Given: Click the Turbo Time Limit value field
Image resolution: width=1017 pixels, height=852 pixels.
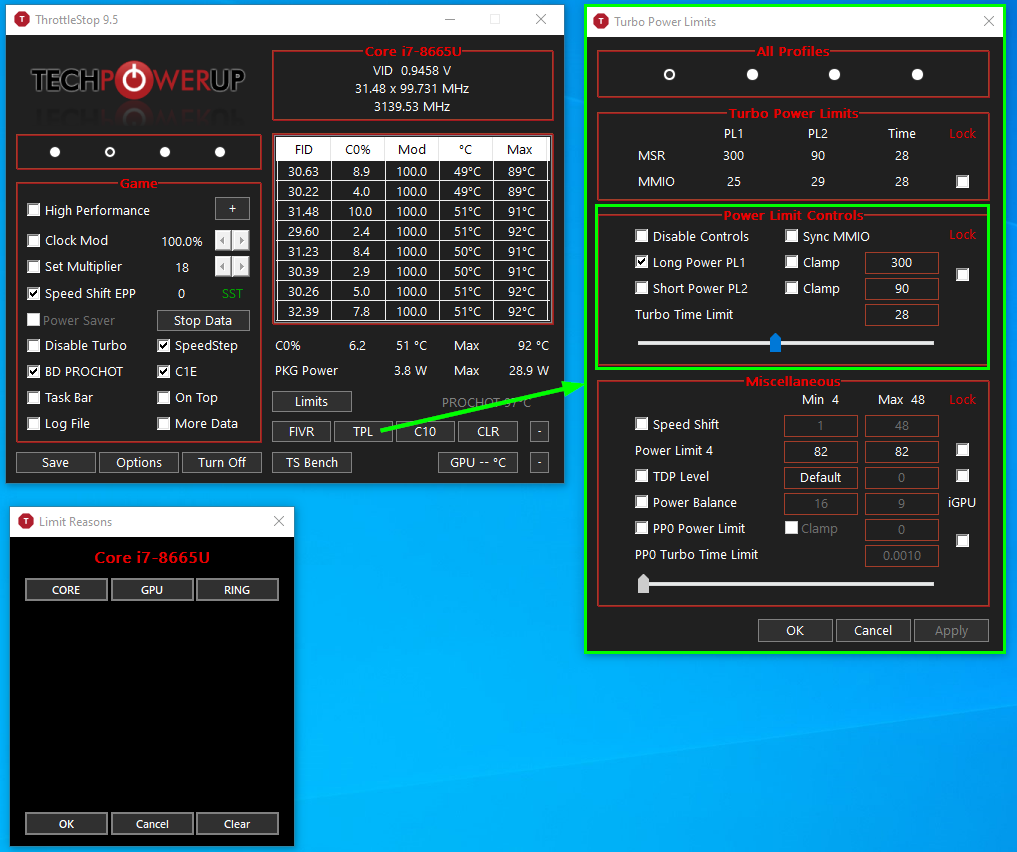Looking at the screenshot, I should pyautogui.click(x=902, y=314).
